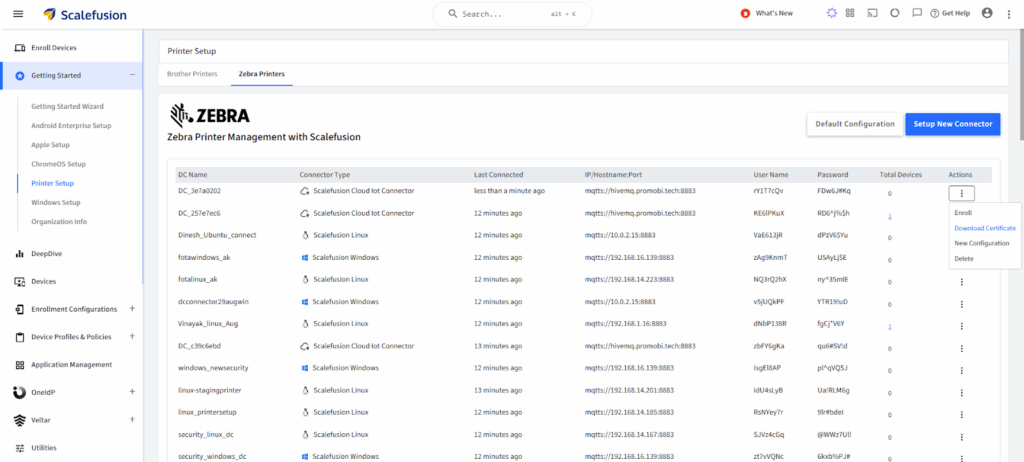Open the user account profile icon
1024x462 pixels.
[x=988, y=13]
